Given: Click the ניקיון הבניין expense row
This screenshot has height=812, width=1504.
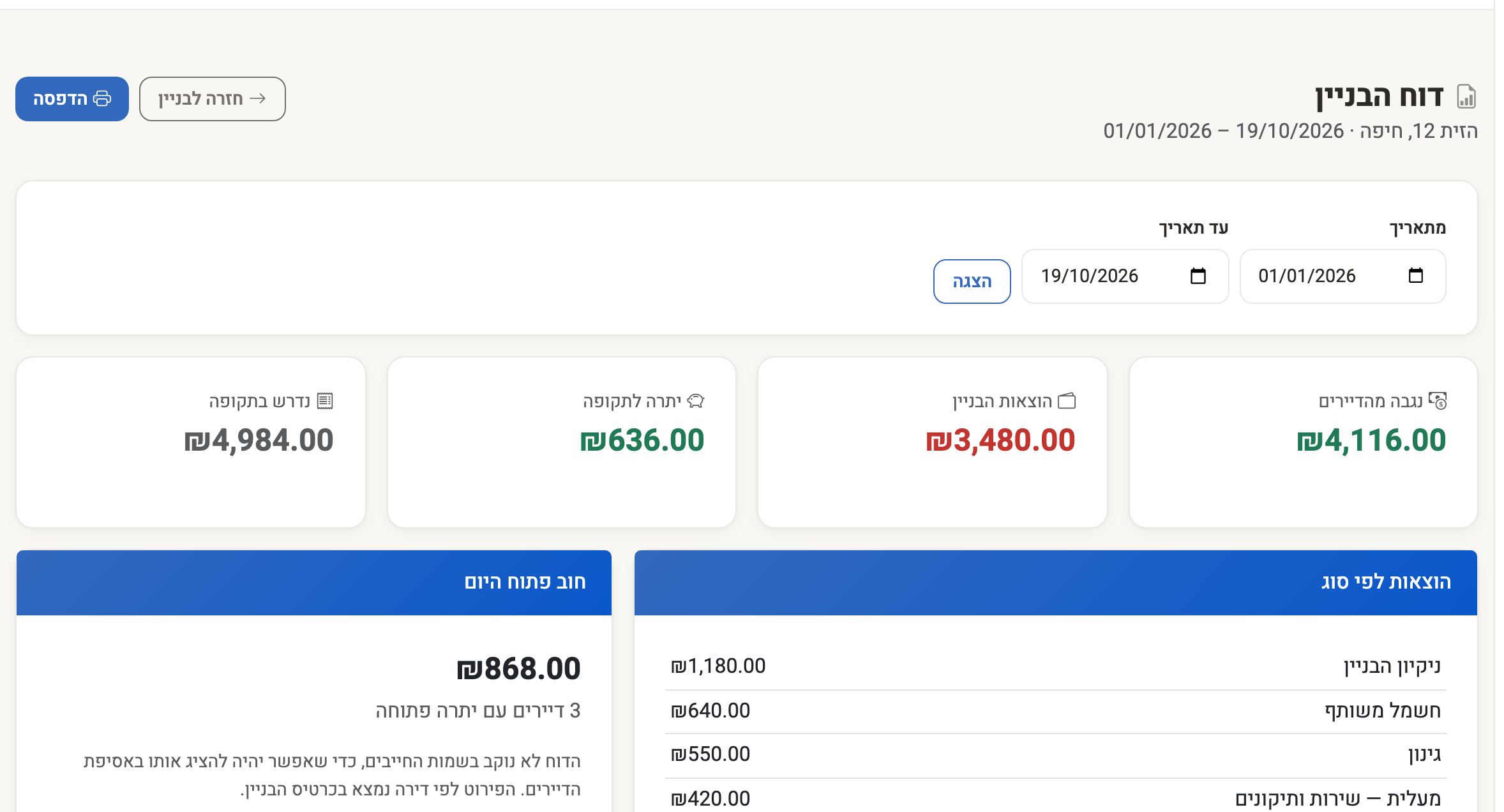Looking at the screenshot, I should [1056, 666].
